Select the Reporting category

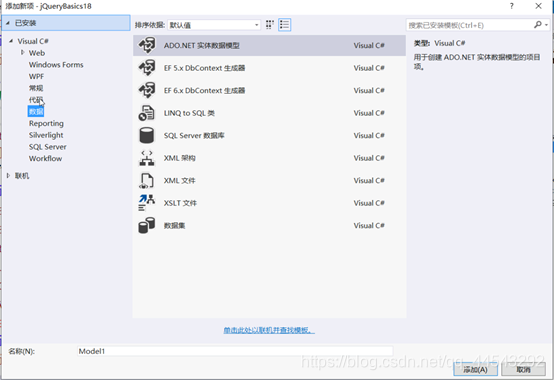46,123
